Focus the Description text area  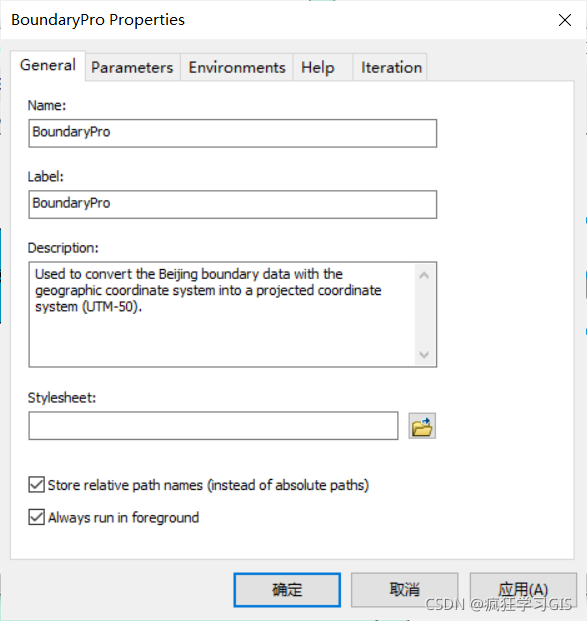coord(222,314)
